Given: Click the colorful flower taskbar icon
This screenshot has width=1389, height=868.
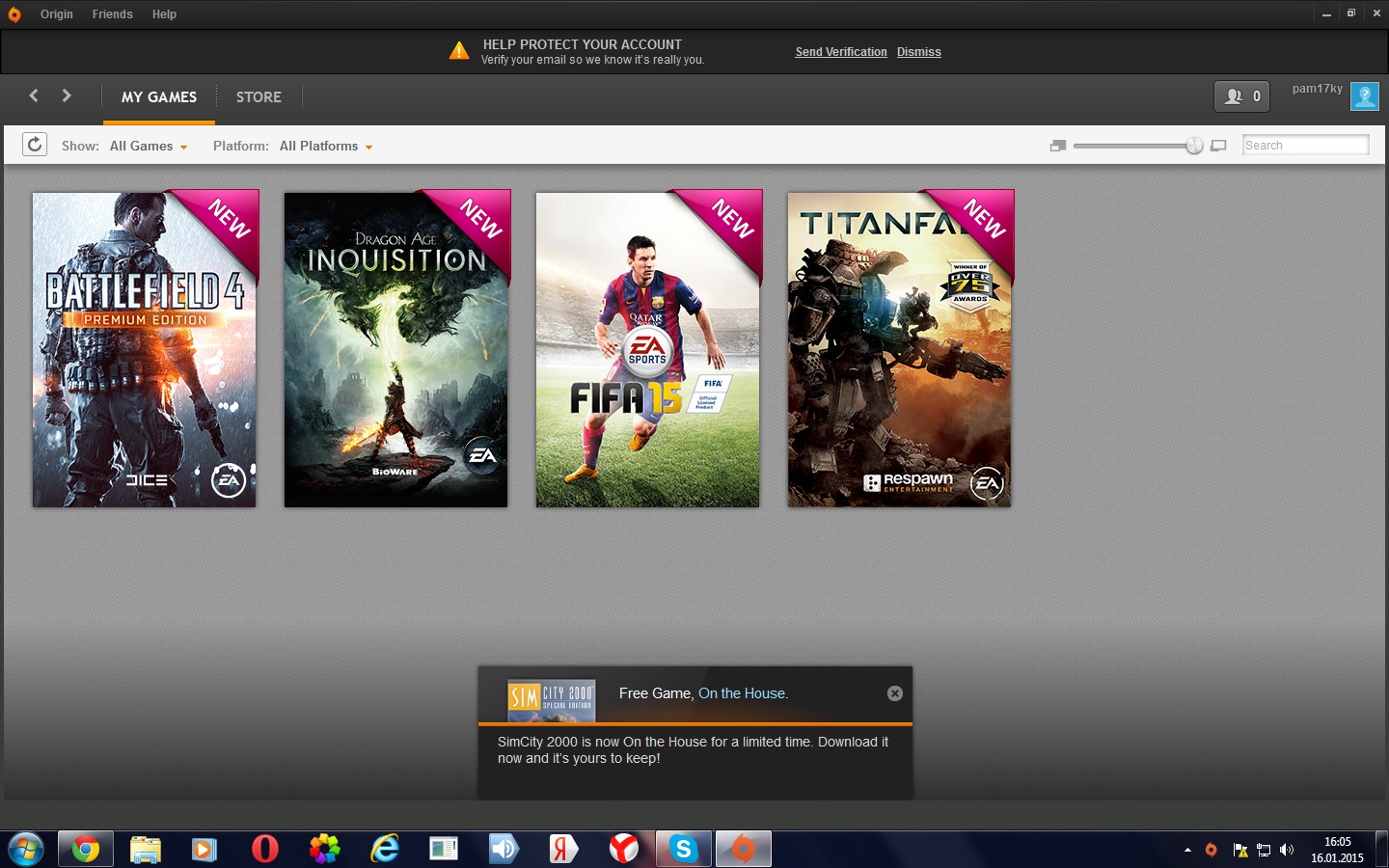Looking at the screenshot, I should 325,850.
